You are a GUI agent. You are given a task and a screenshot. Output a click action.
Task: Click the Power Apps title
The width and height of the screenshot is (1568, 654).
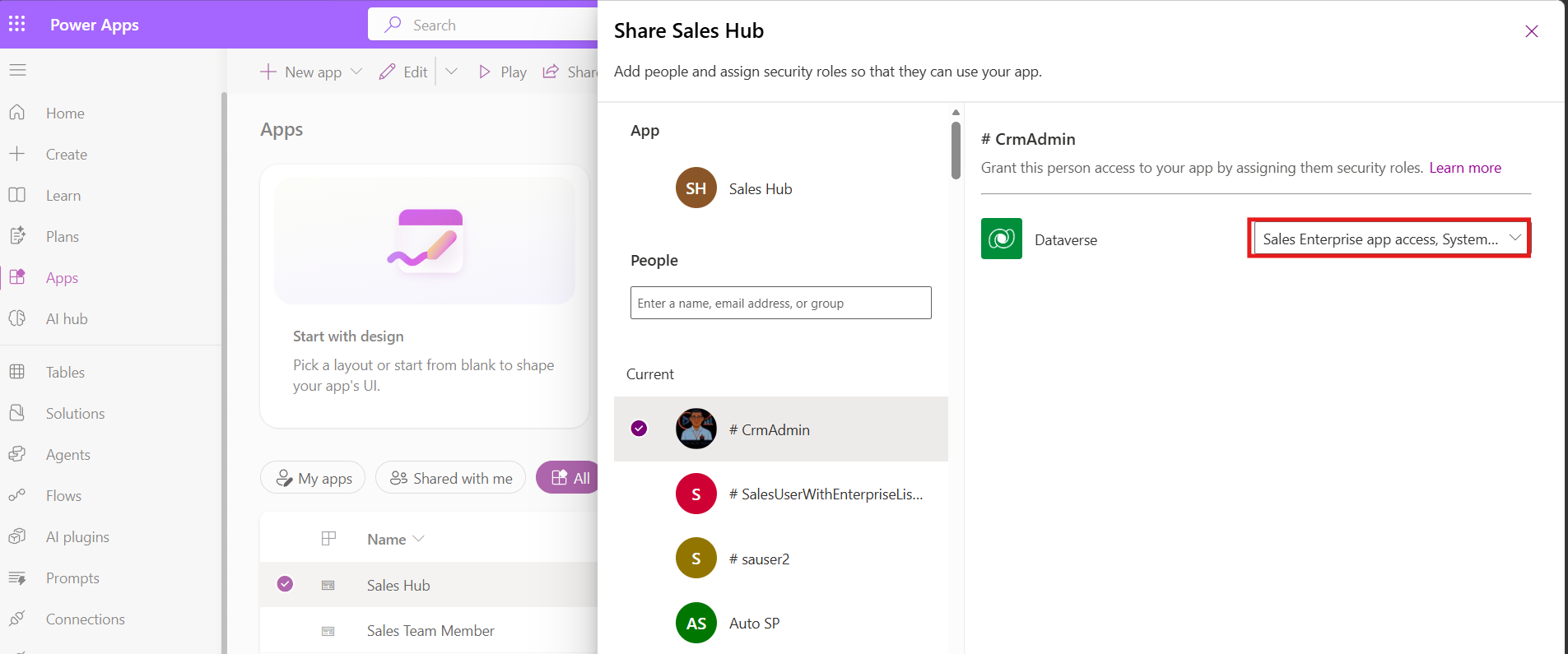click(x=95, y=25)
